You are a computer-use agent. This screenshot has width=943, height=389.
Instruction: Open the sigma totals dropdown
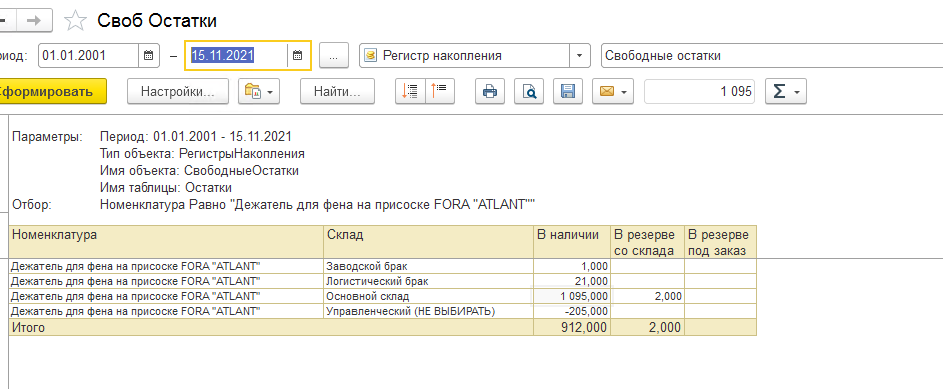pos(786,91)
